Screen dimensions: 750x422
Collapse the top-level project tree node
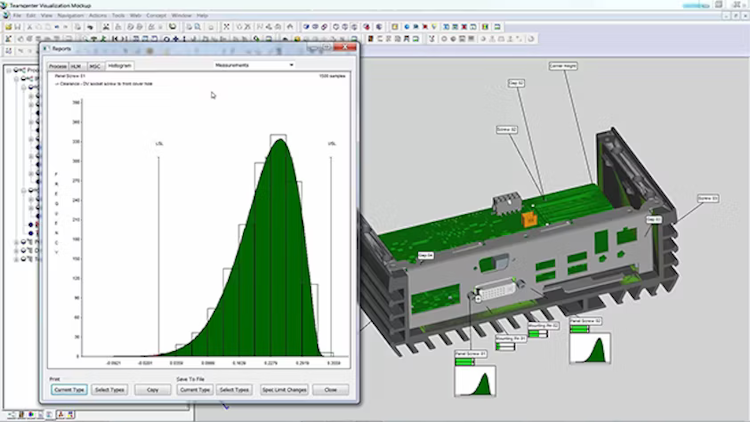click(x=8, y=71)
